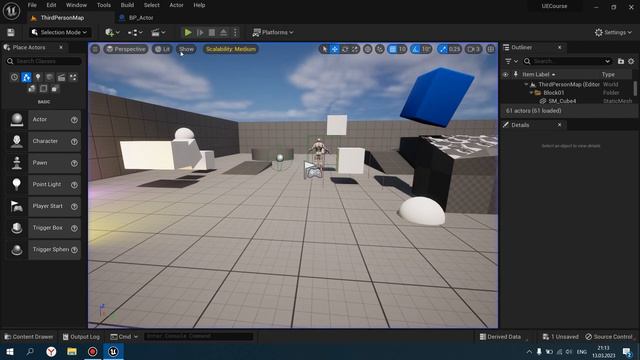Screen dimensions: 640x360
Task: Open the Lit view mode dropdown
Action: (162, 49)
